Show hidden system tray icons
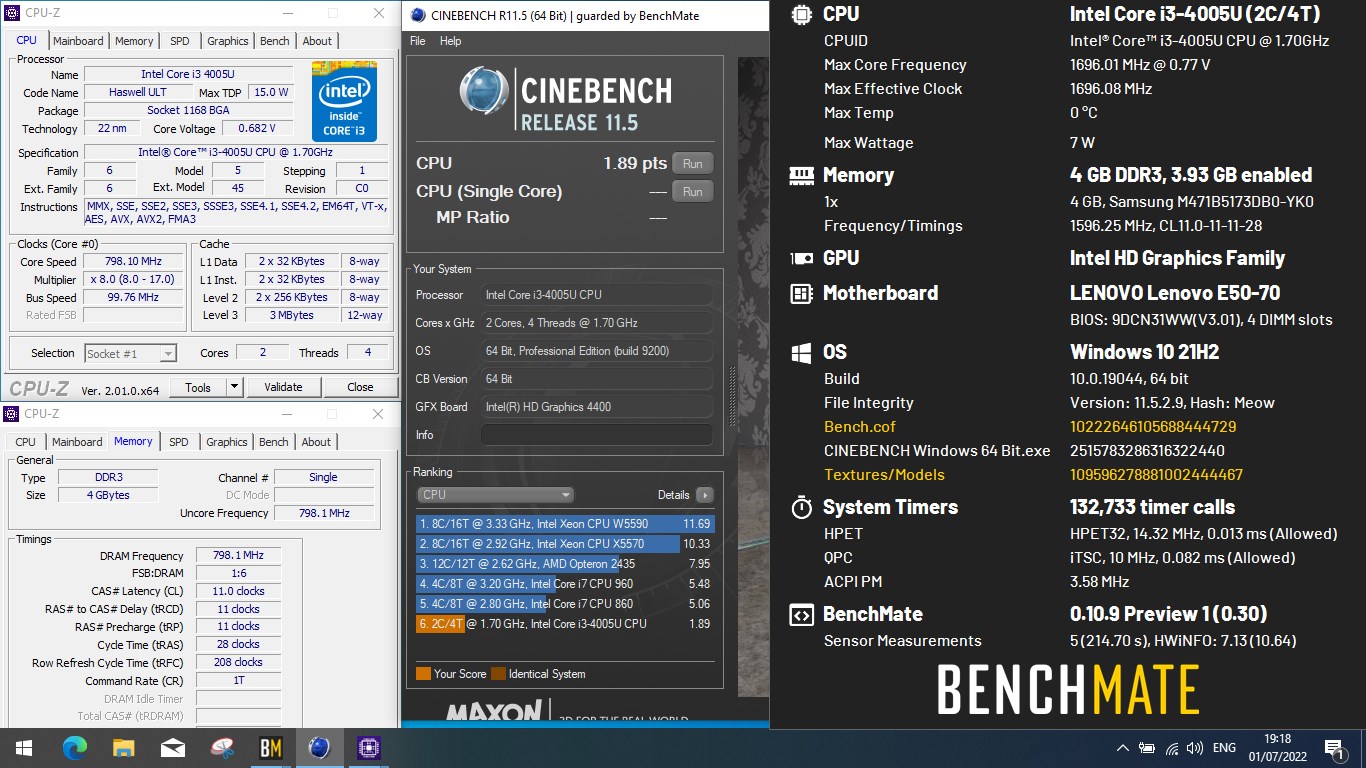The height and width of the screenshot is (768, 1366). [x=1123, y=748]
